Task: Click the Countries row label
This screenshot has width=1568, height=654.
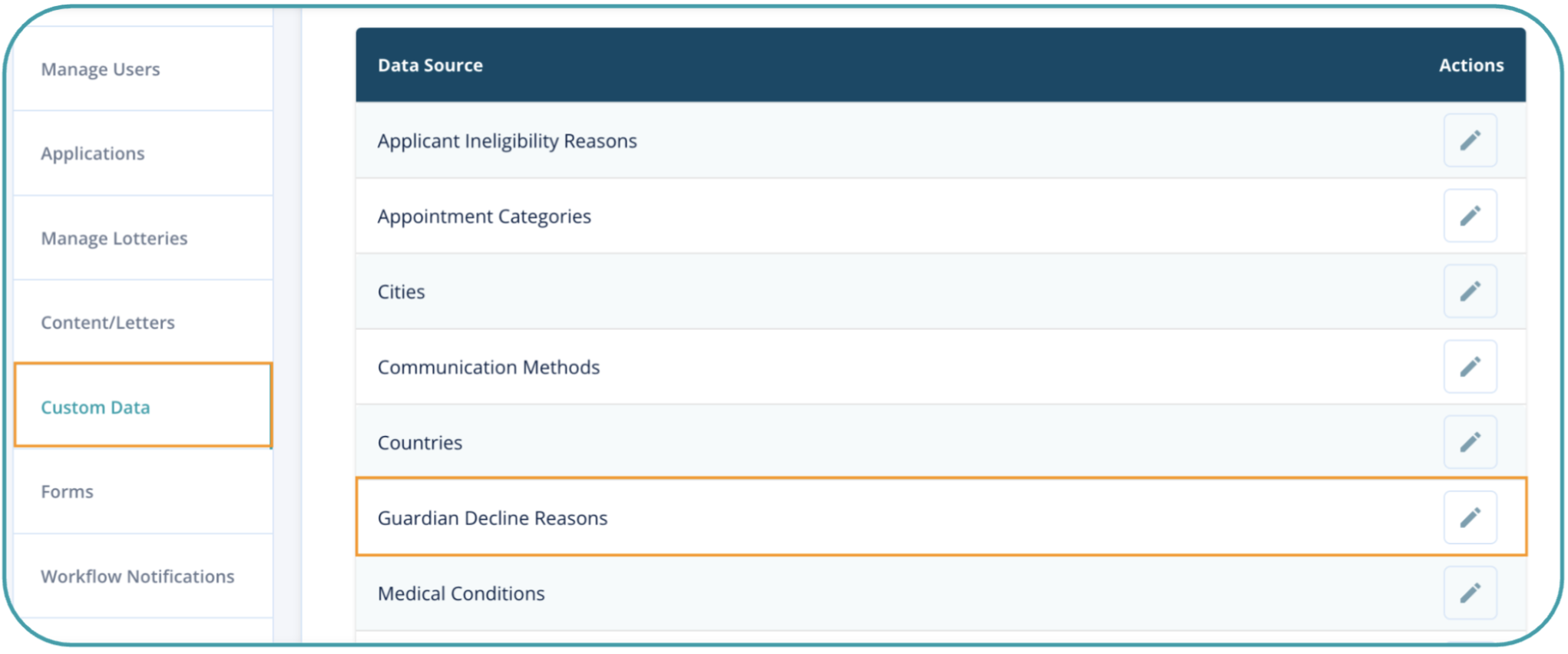Action: click(420, 443)
